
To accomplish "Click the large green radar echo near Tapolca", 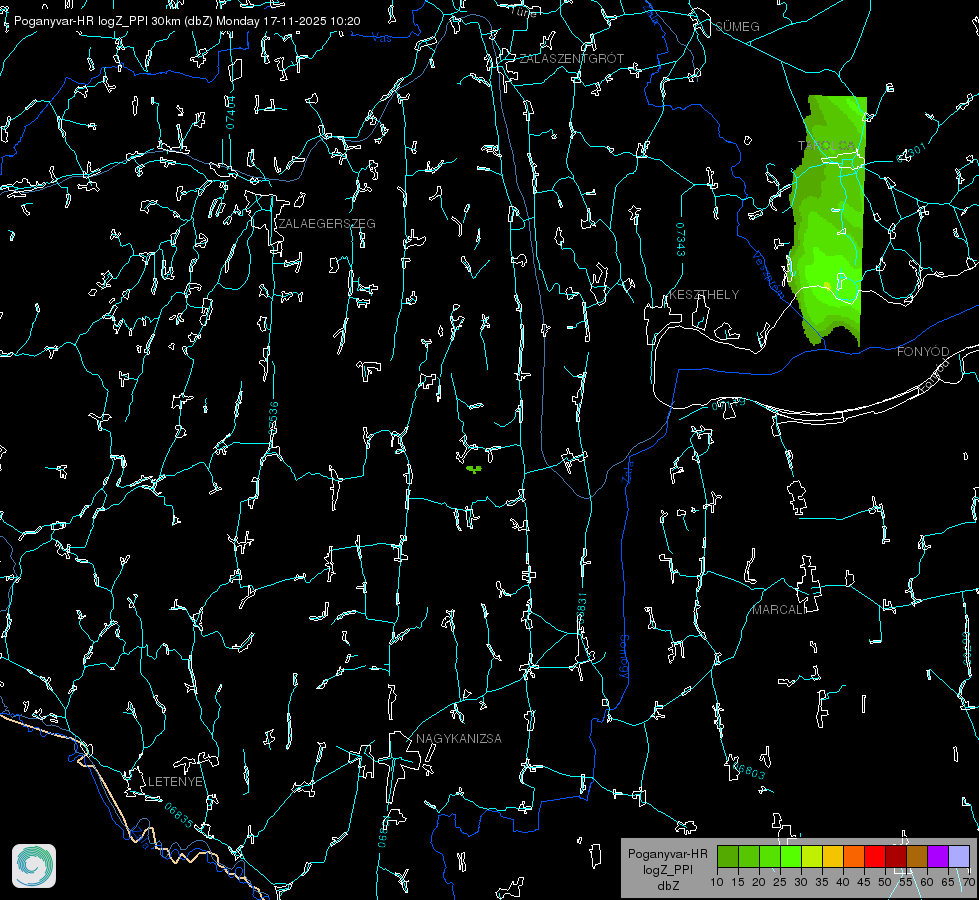I will (x=829, y=220).
